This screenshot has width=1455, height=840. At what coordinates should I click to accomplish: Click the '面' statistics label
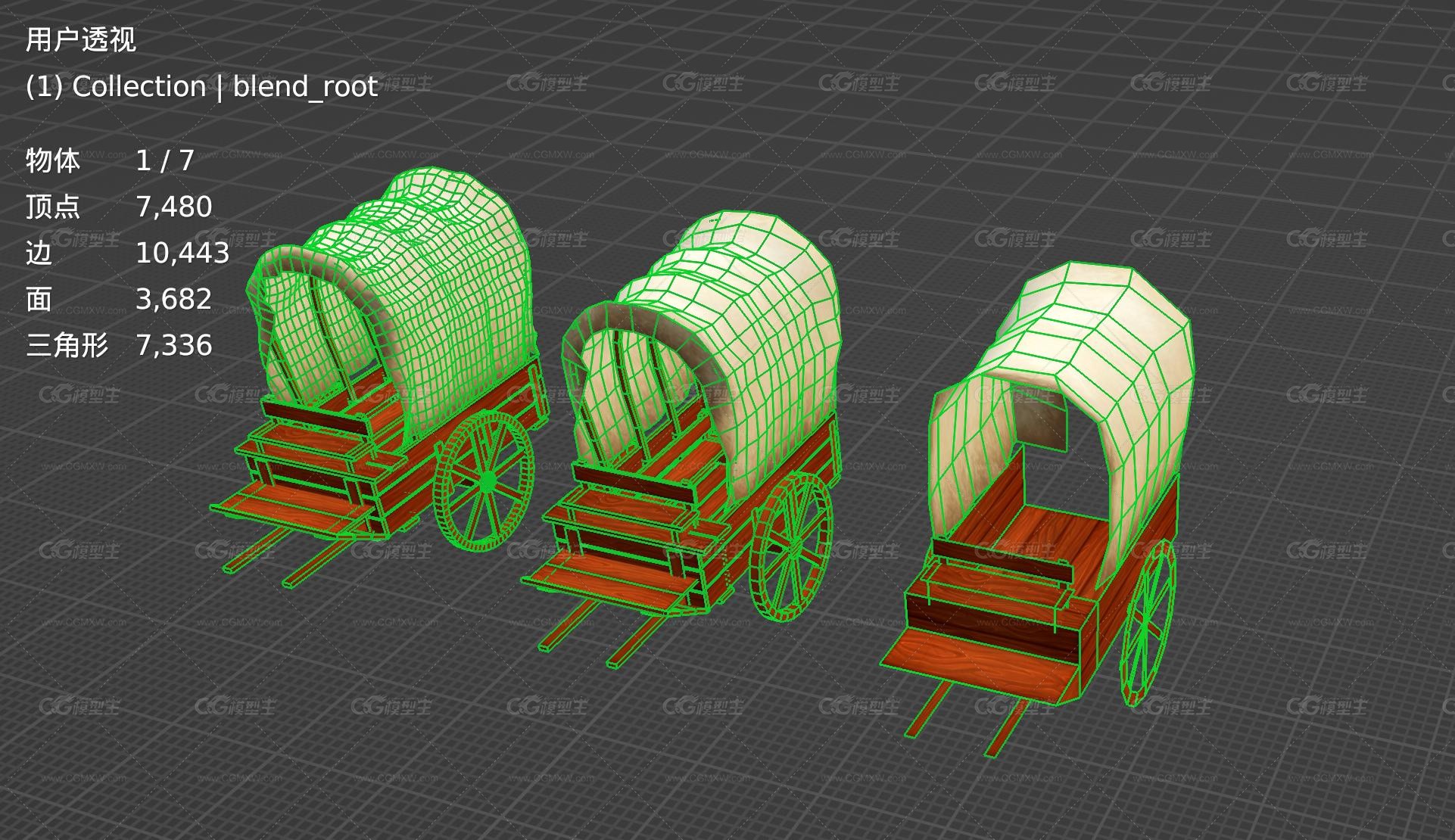39,299
